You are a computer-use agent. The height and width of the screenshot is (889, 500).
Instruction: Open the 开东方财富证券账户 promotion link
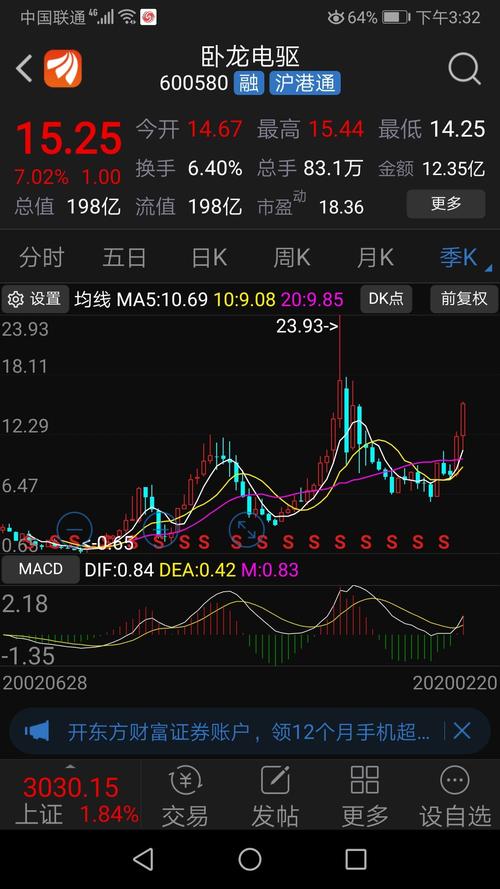[248, 731]
